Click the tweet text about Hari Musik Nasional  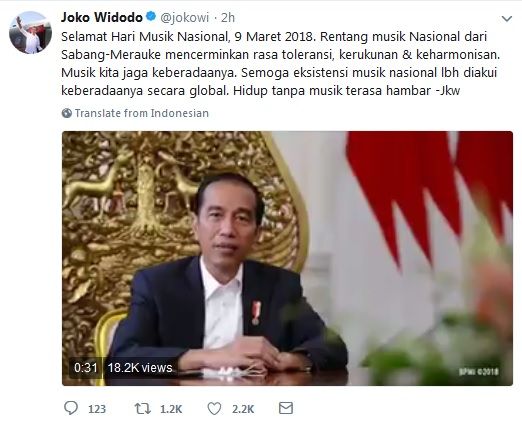tap(281, 63)
